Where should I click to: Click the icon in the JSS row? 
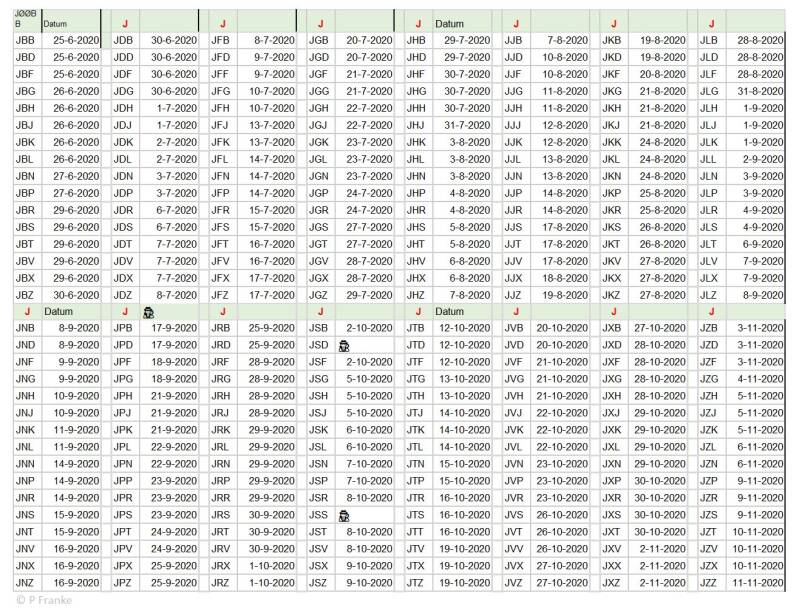[x=344, y=516]
